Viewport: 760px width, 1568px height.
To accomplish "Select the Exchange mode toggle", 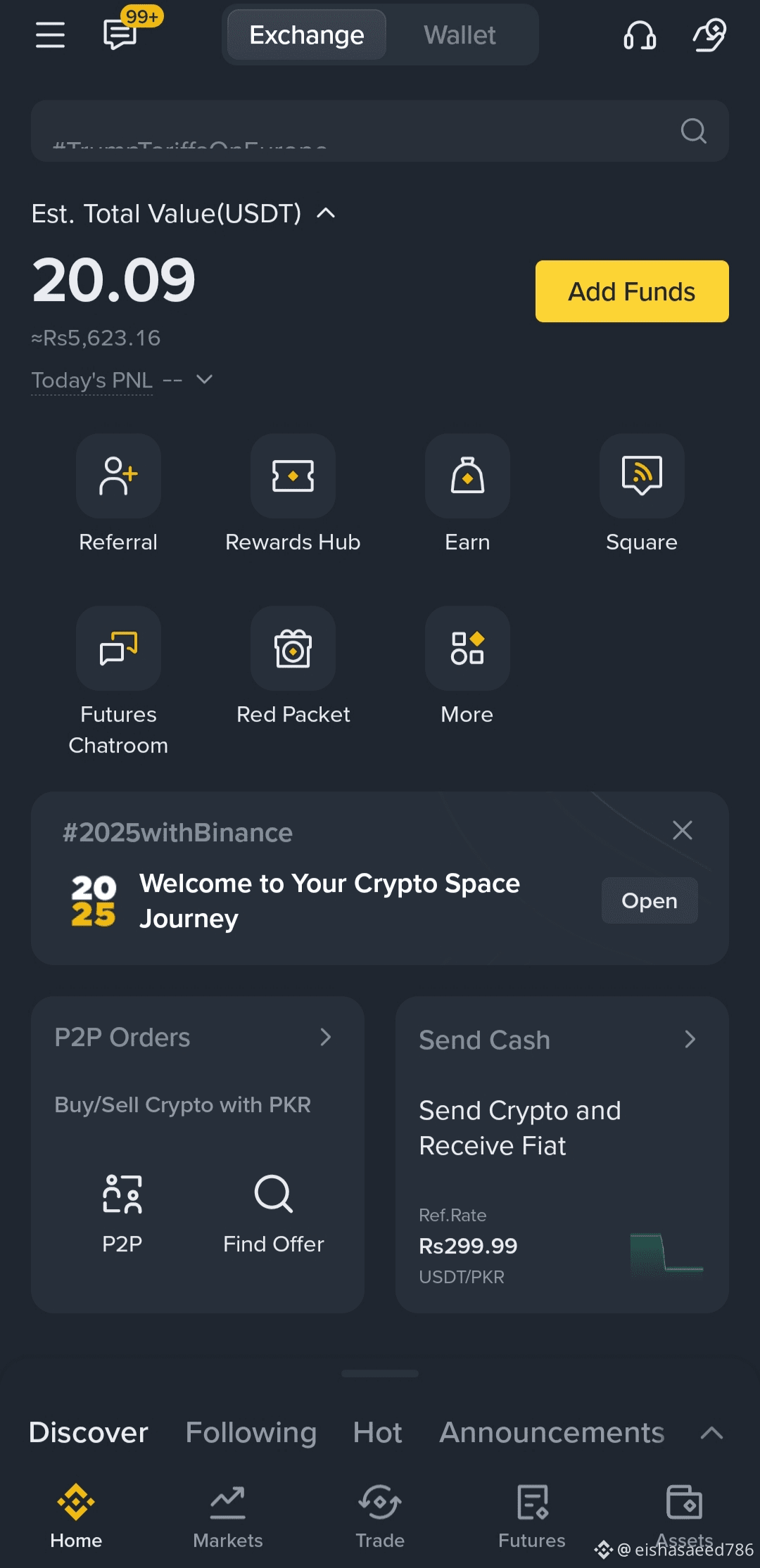I will (307, 35).
